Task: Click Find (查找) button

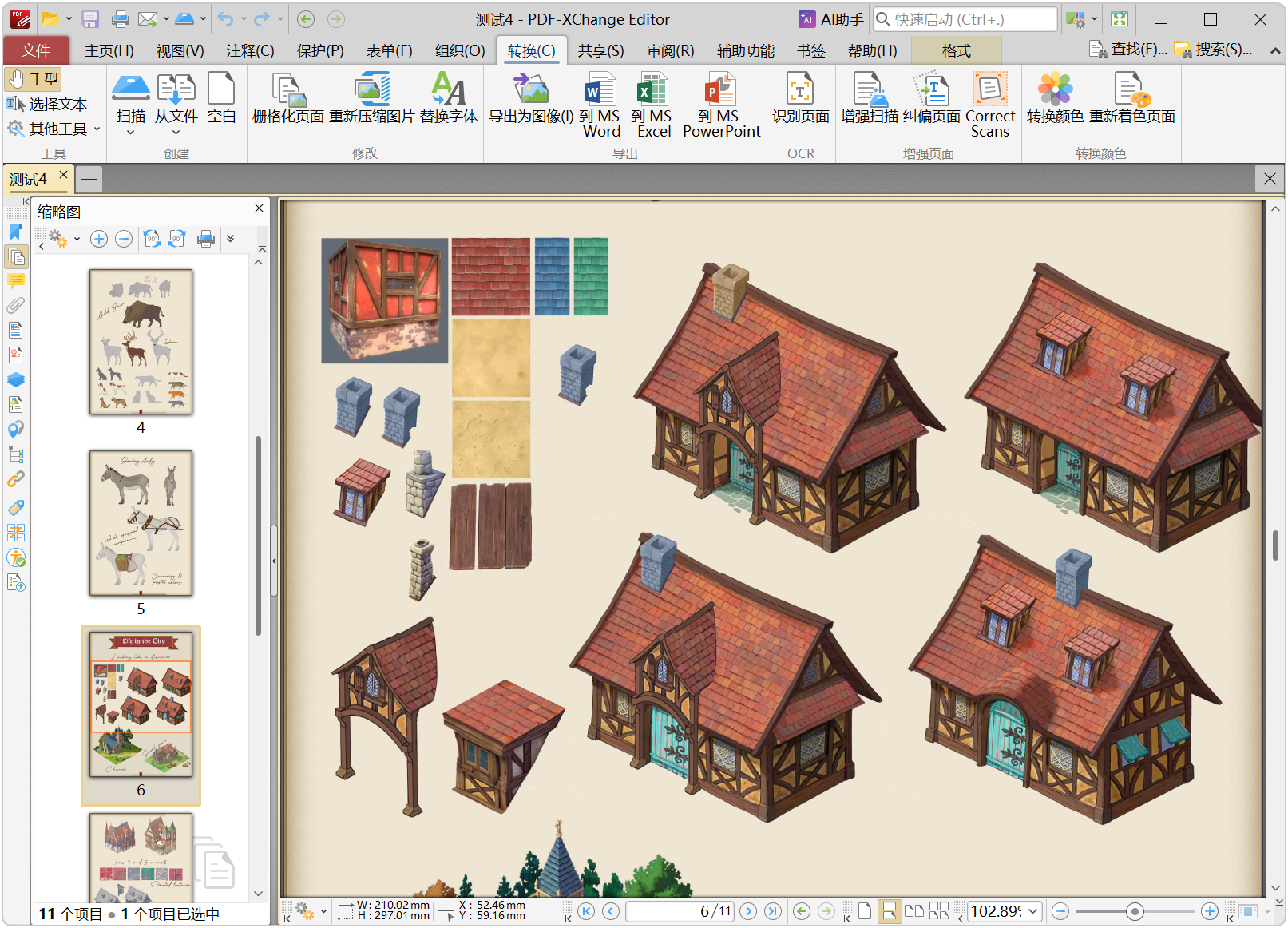Action: coord(1127,50)
